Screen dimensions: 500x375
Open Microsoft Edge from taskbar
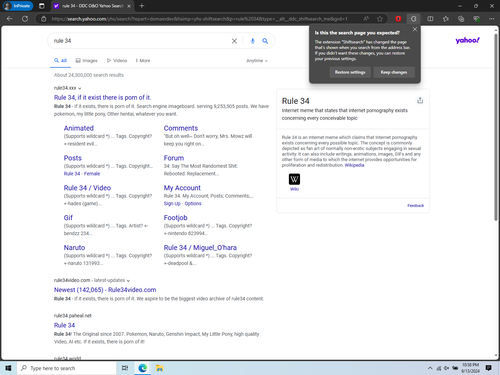point(143,368)
